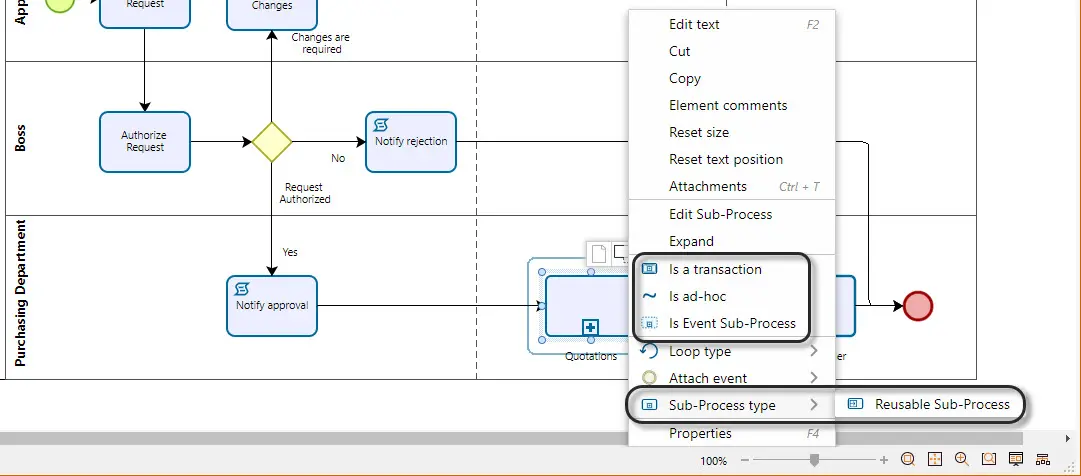Click the plus marker on Quotations sub-process
This screenshot has height=476, width=1081.
coord(590,327)
